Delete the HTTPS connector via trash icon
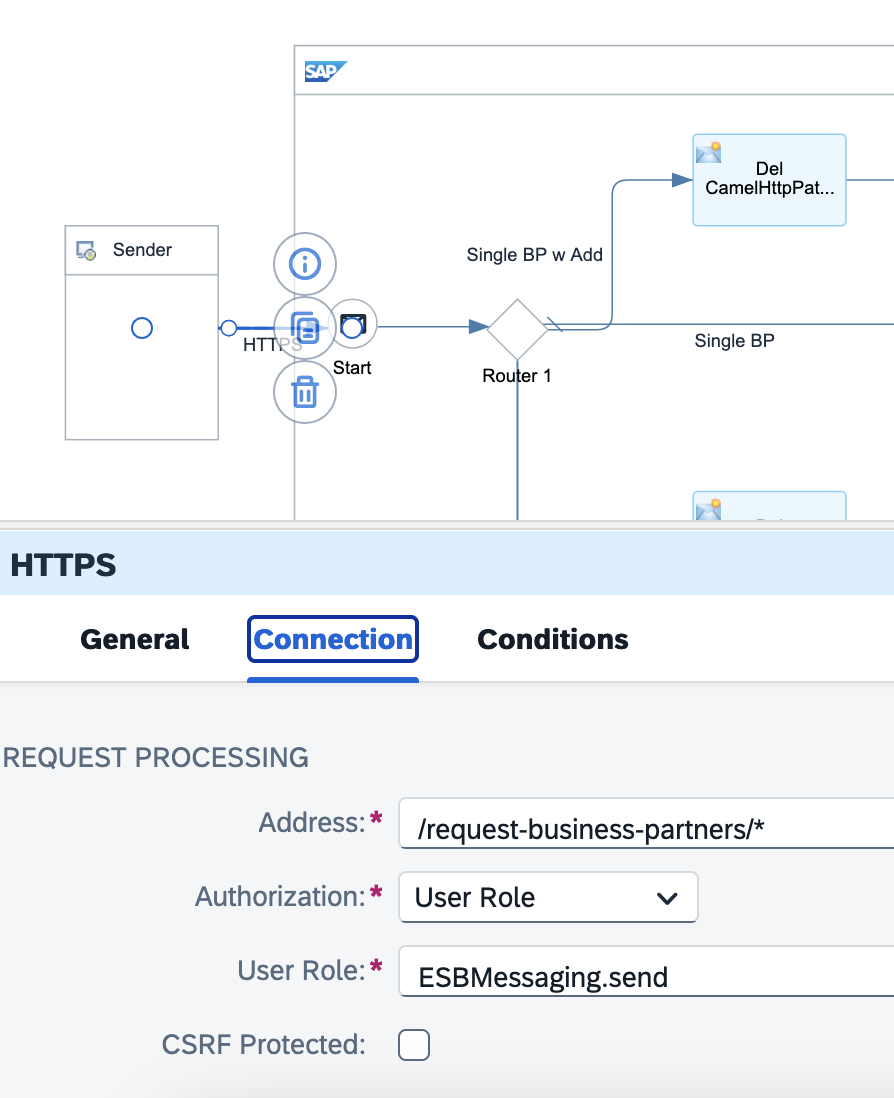Image resolution: width=894 pixels, height=1098 pixels. [305, 392]
